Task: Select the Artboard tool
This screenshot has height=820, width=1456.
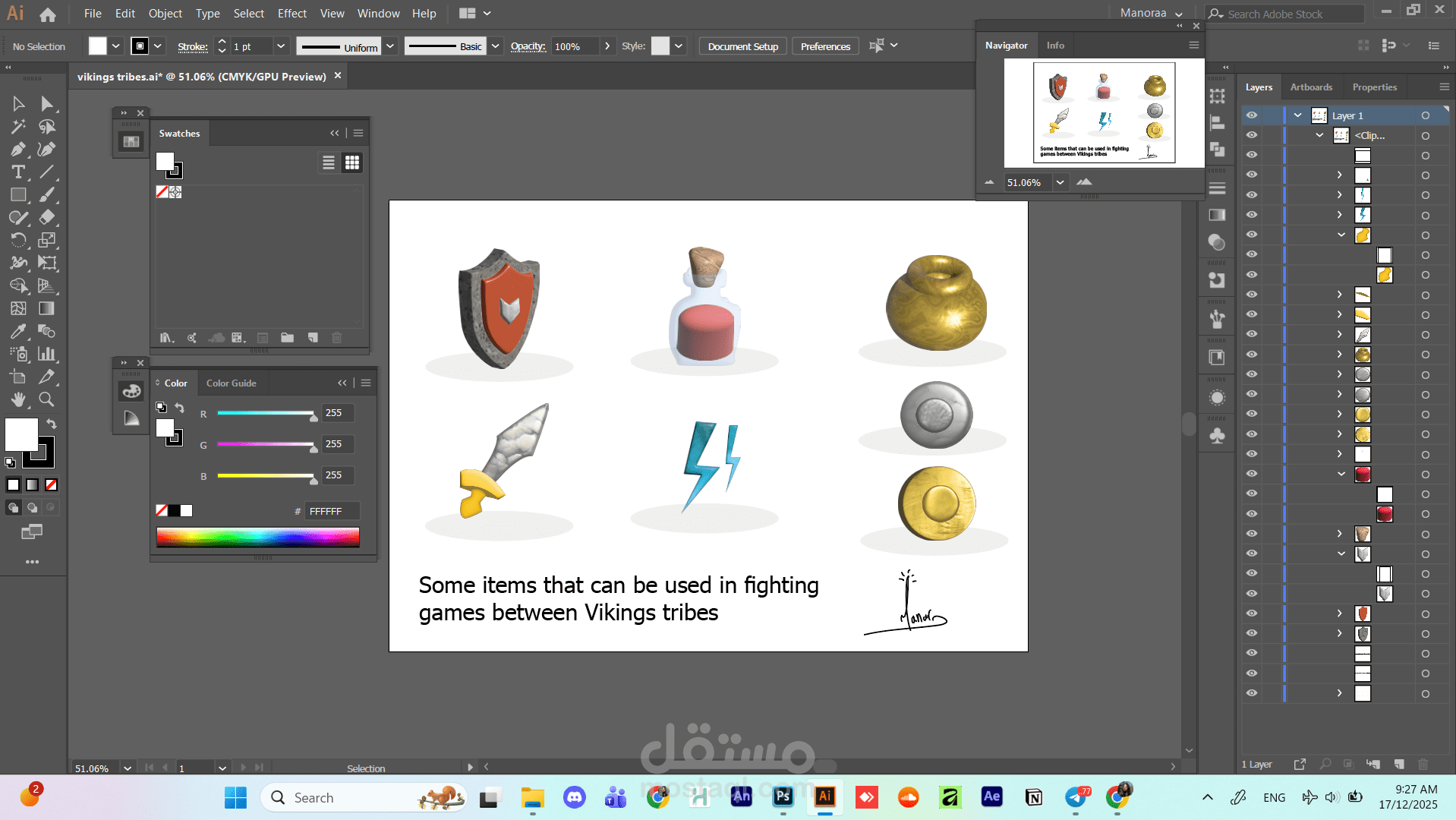Action: [x=18, y=377]
